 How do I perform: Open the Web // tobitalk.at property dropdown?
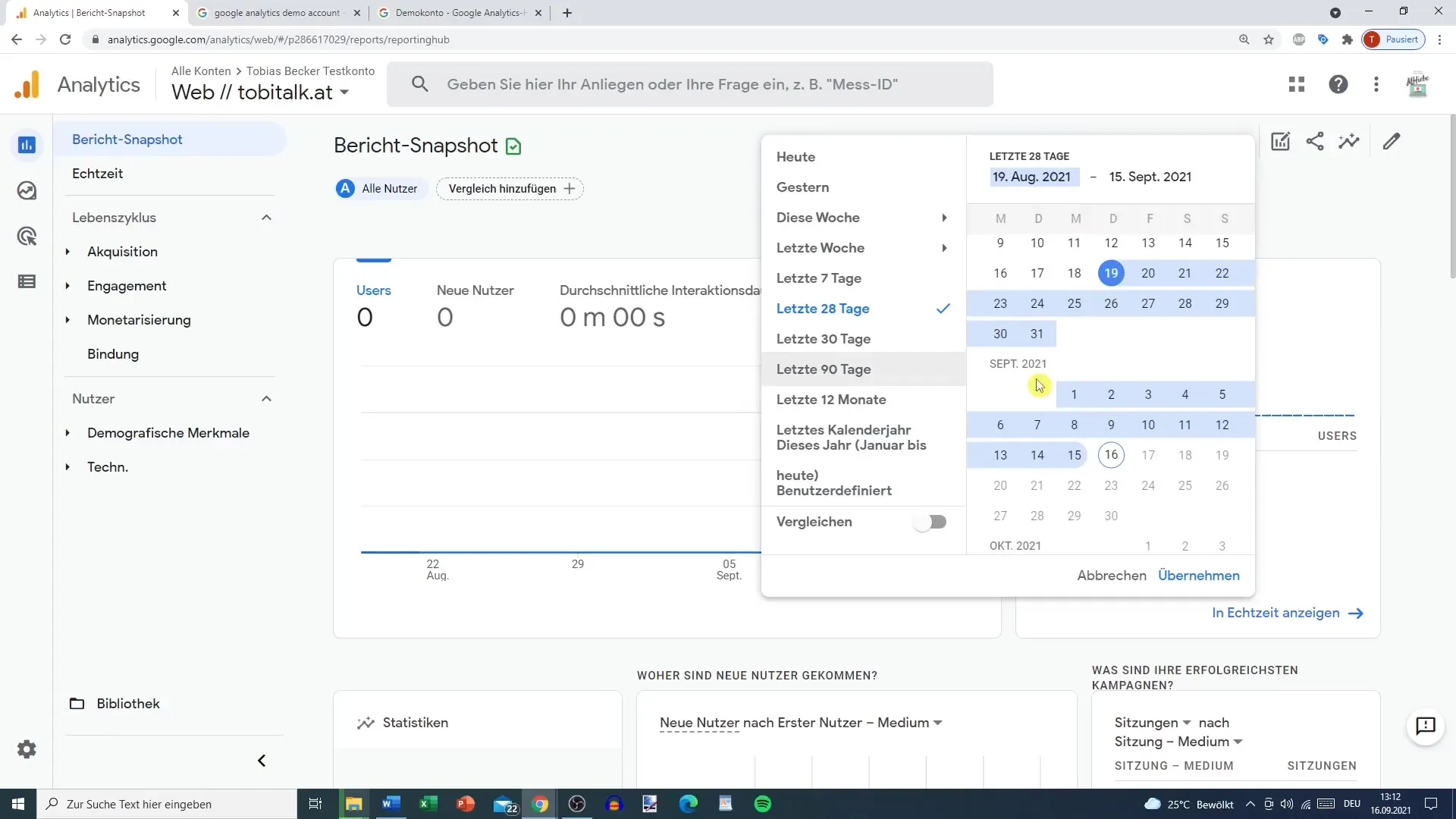[x=260, y=93]
